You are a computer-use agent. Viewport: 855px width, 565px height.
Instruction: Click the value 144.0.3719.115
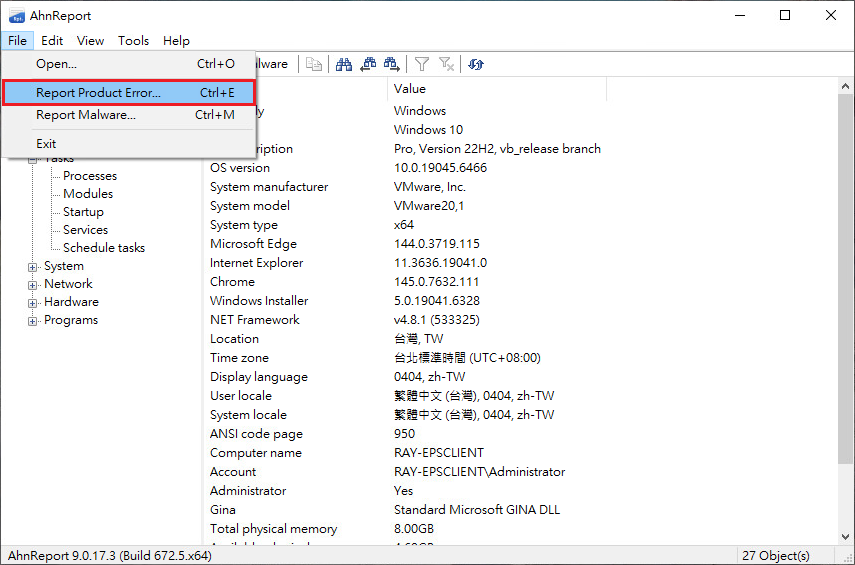click(x=437, y=244)
